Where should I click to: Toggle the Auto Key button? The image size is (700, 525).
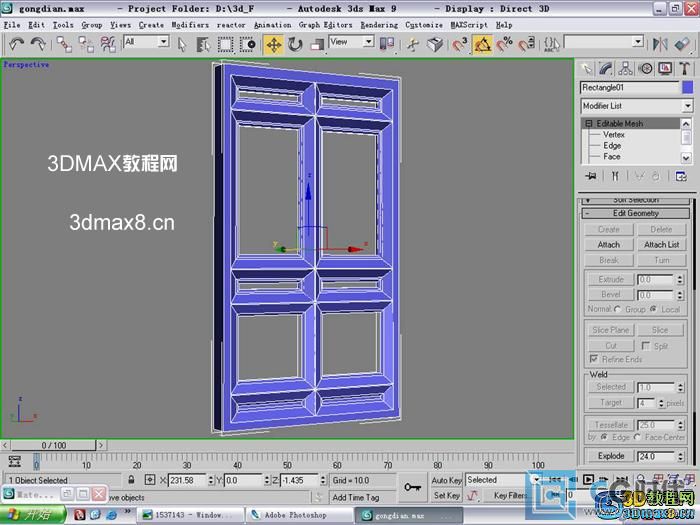coord(446,480)
